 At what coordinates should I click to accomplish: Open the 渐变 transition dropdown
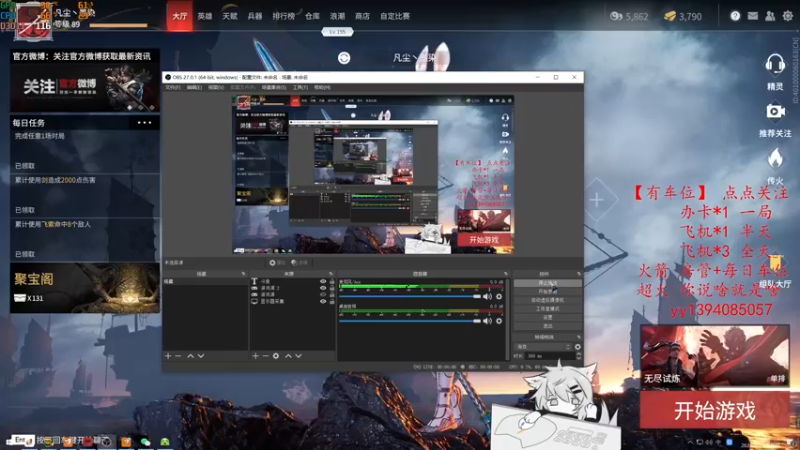[543, 346]
